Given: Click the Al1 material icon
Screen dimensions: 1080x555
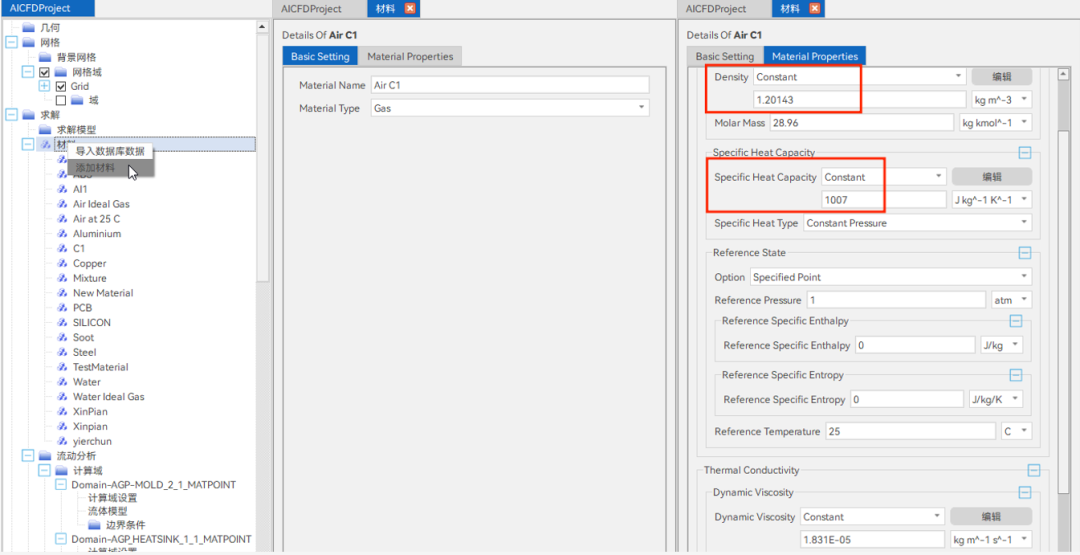Looking at the screenshot, I should tap(62, 189).
